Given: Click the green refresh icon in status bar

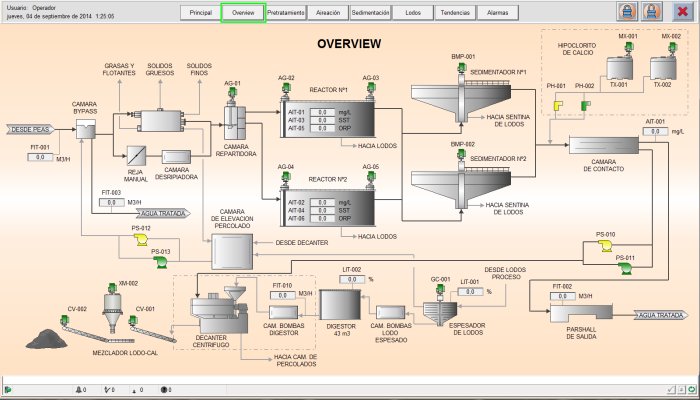Looking at the screenshot, I should pos(690,389).
